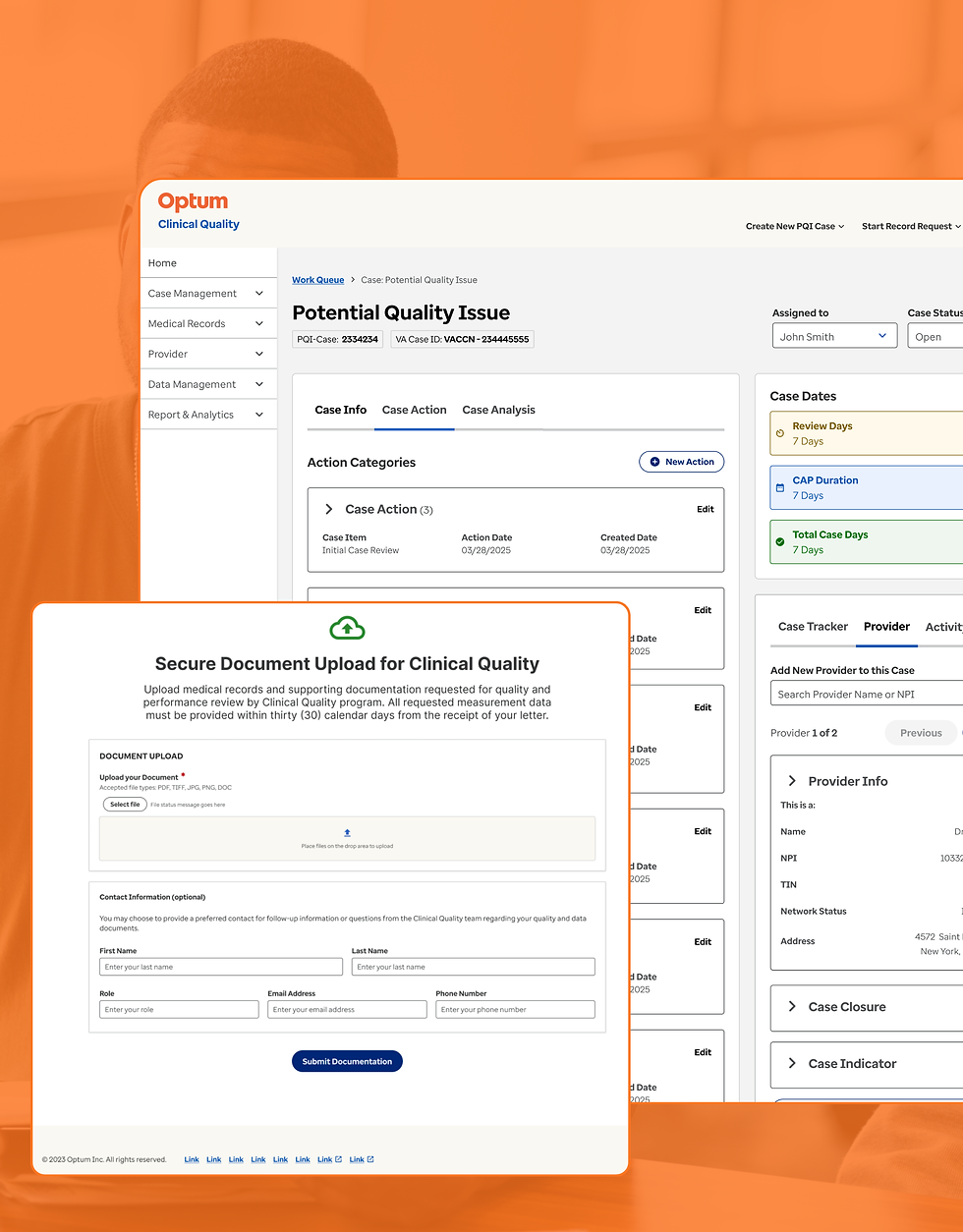This screenshot has height=1232, width=963.
Task: Click Edit on the Case Action card
Action: point(705,509)
